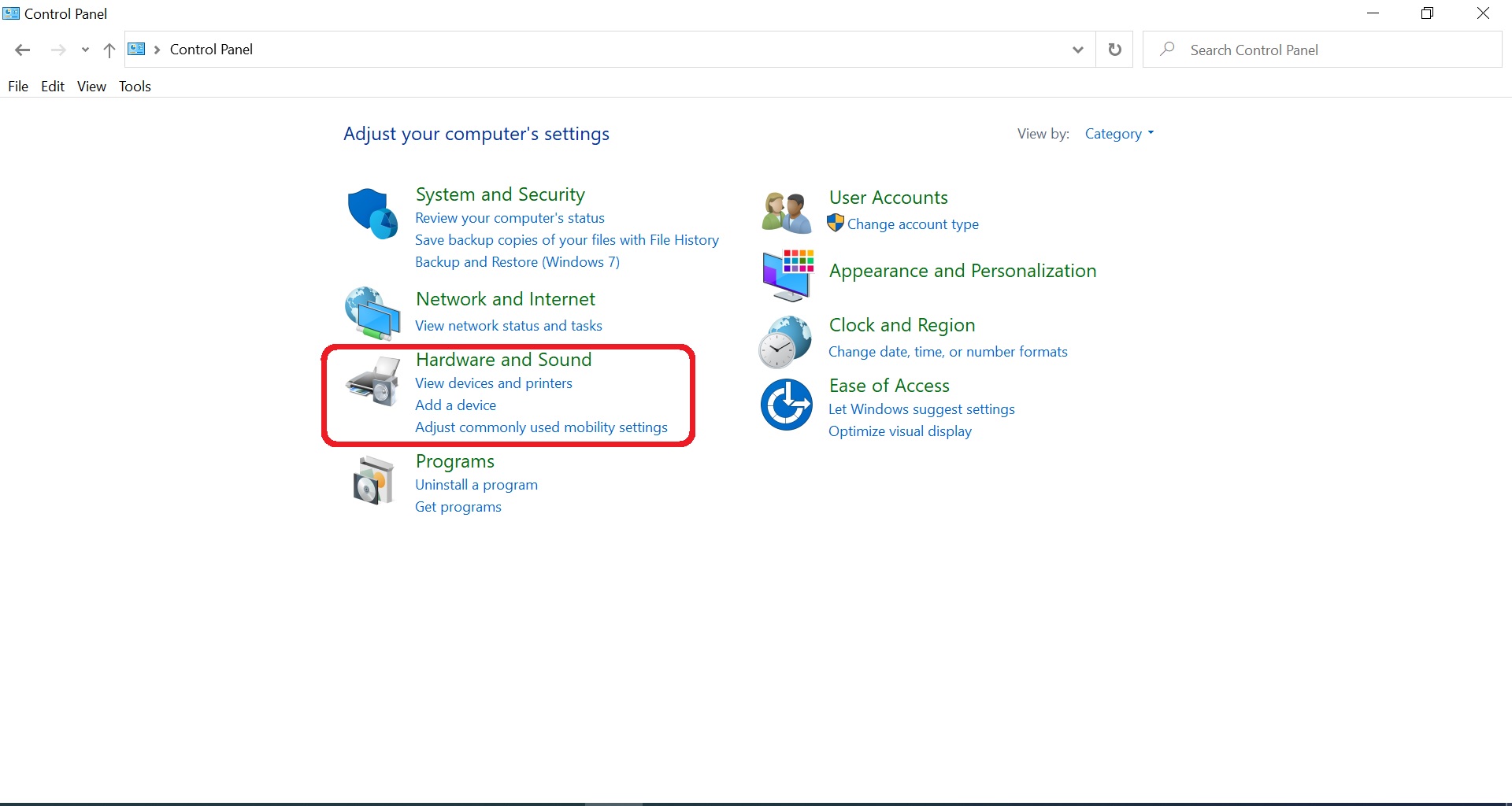Open the File menu
Viewport: 1512px width, 806px height.
[x=17, y=87]
